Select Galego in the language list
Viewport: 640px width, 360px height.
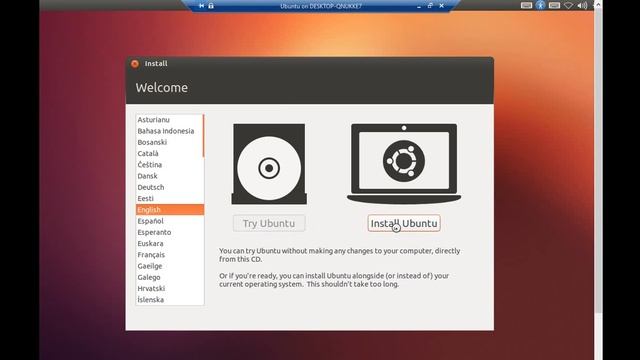click(169, 277)
